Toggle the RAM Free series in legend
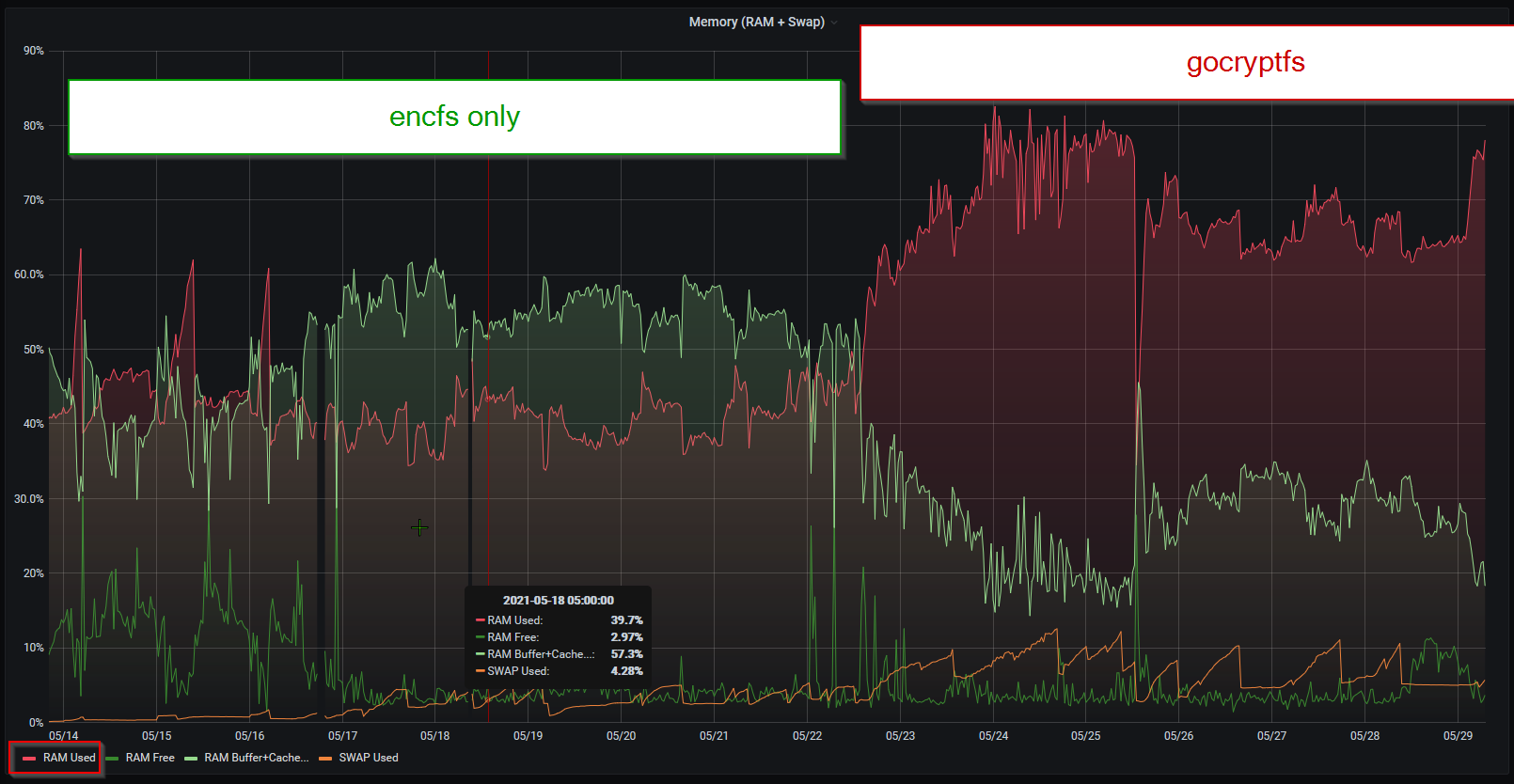 [150, 758]
